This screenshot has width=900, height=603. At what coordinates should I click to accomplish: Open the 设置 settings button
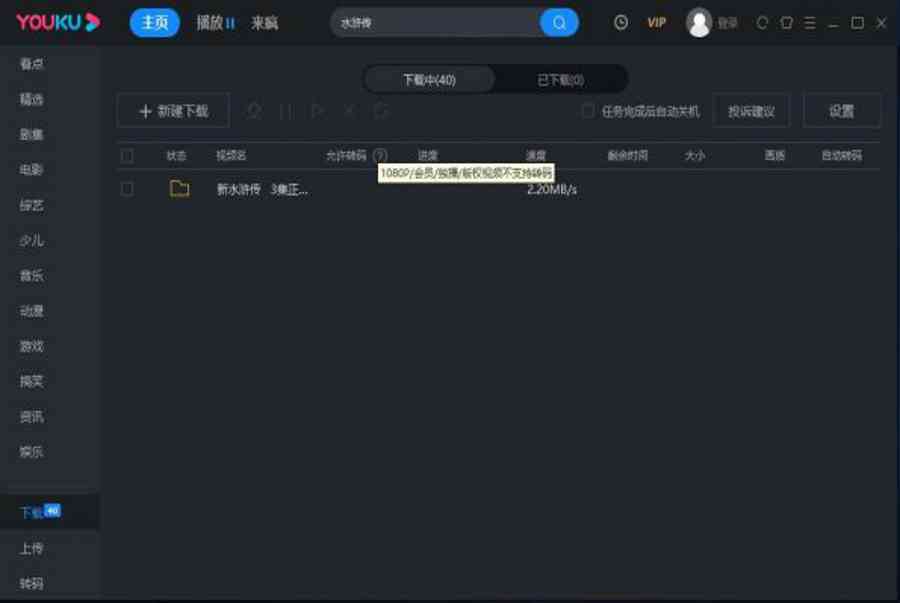(841, 111)
